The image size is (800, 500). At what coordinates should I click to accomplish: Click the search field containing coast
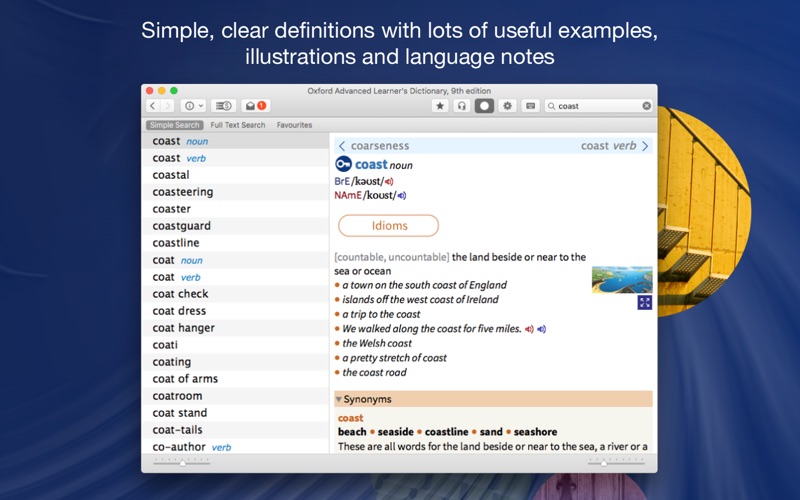598,106
